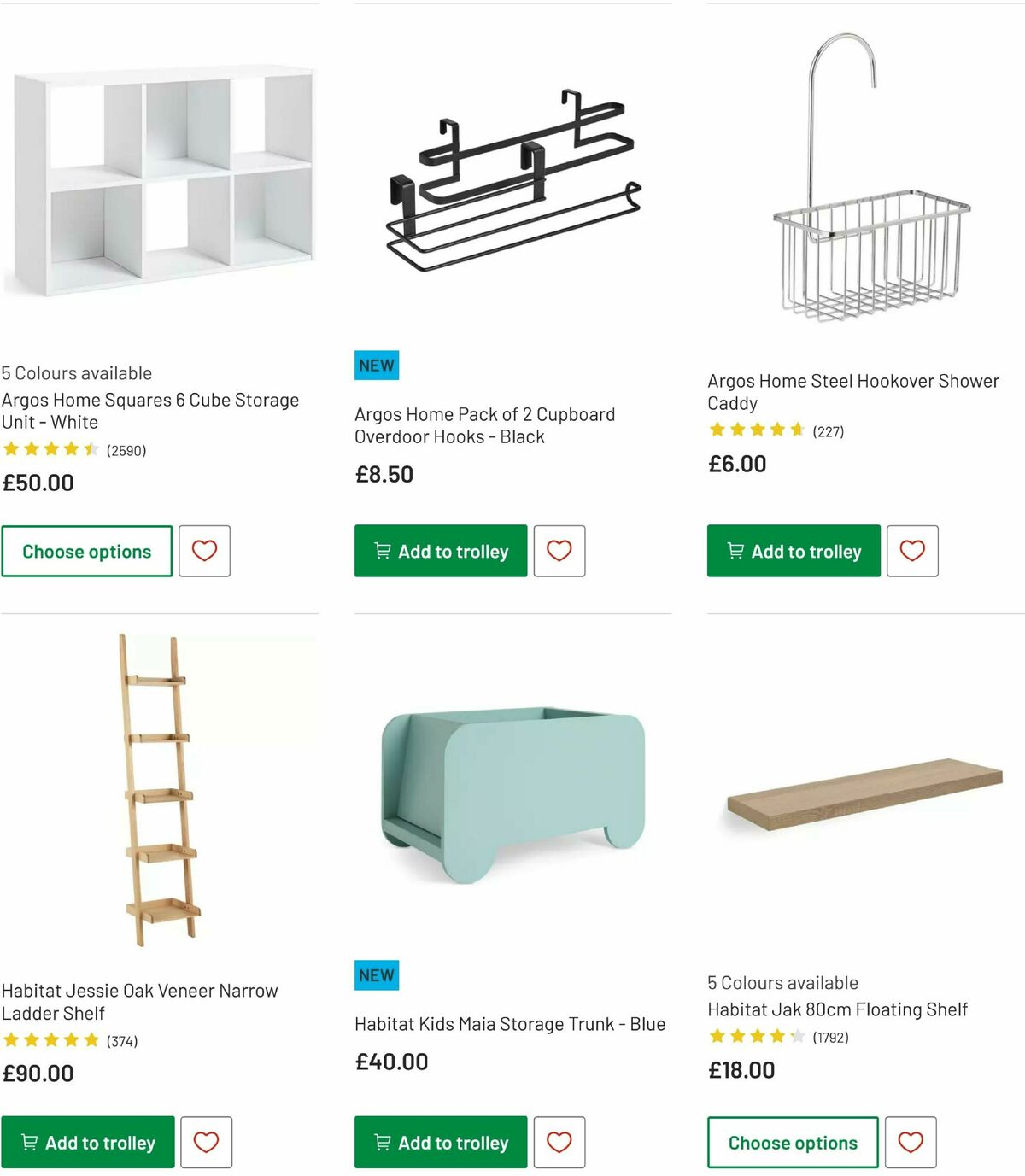Click Choose options for Jak 80cm Floating Shelf
Image resolution: width=1025 pixels, height=1176 pixels.
792,1142
